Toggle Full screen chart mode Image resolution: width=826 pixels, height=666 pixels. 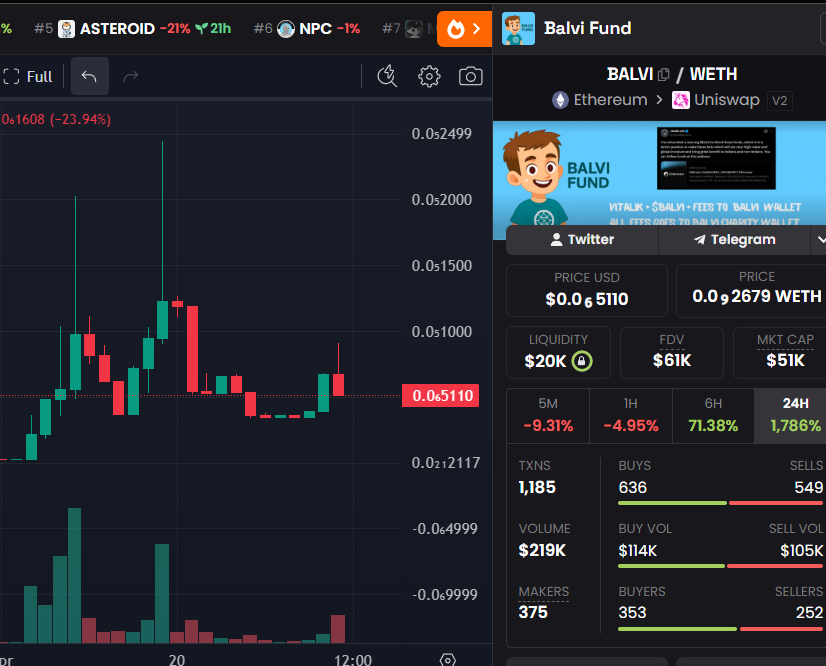(28, 76)
